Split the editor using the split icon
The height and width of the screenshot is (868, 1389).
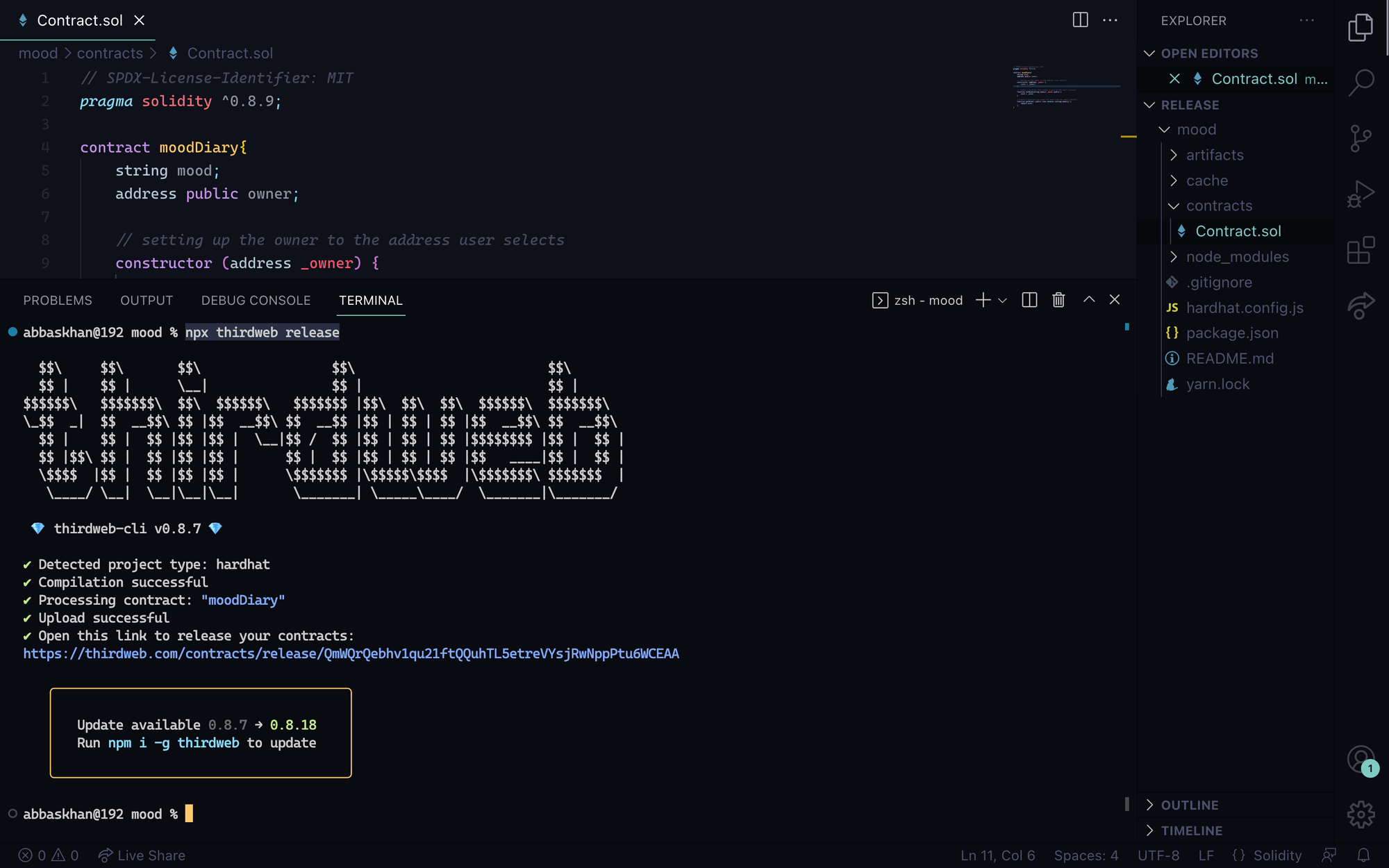1081,20
